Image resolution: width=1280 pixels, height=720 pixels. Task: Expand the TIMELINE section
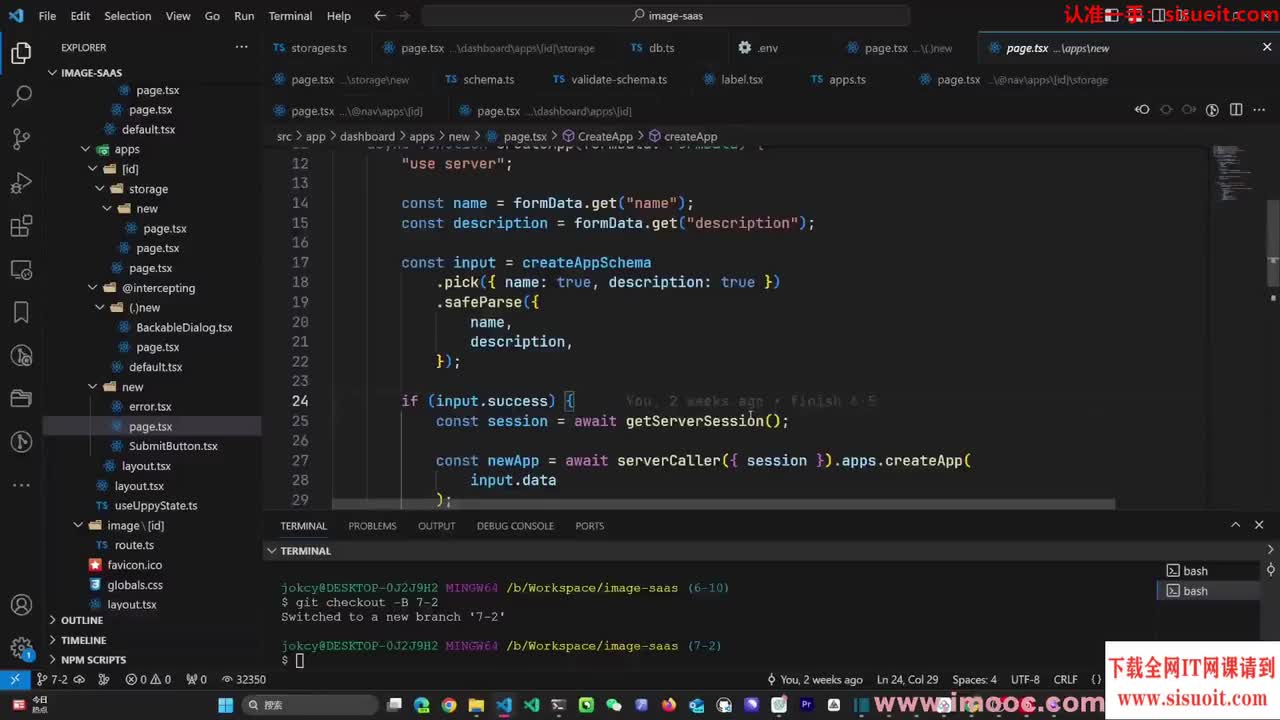[84, 640]
